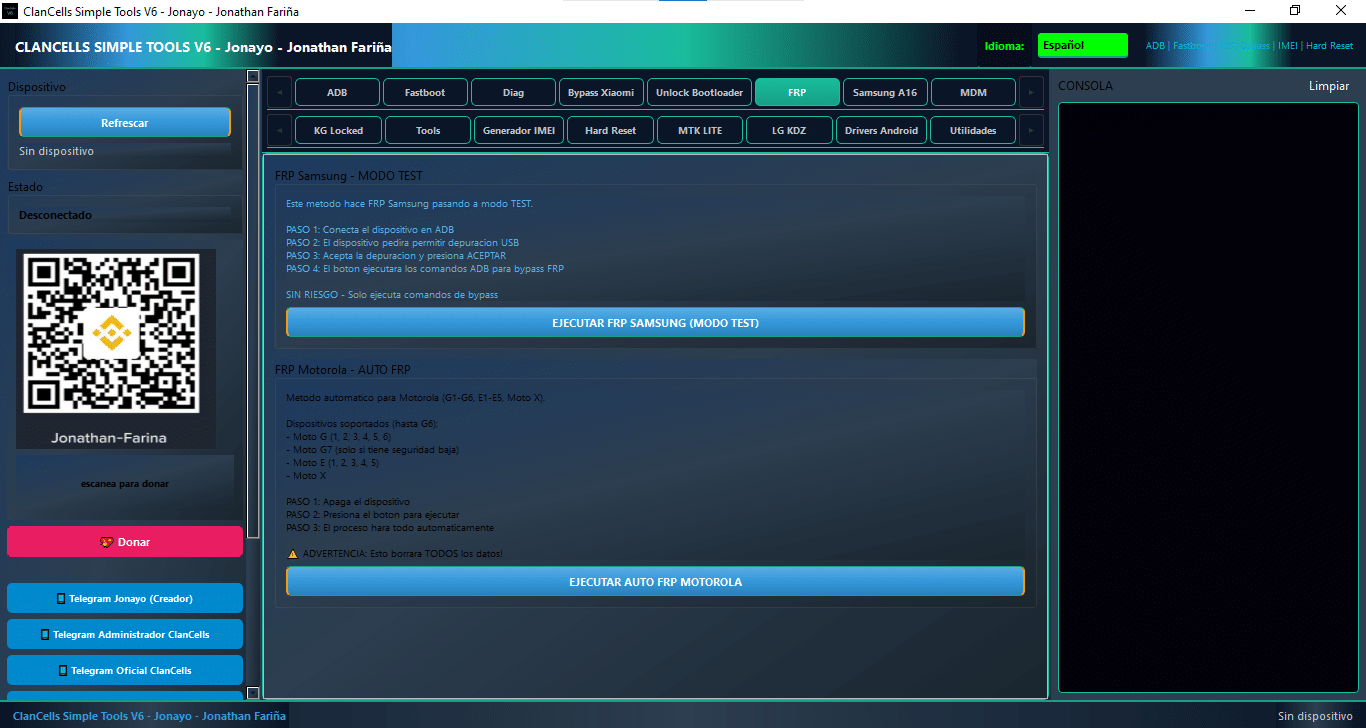
Task: Open Telegram Oficial ClanCells link
Action: [x=125, y=670]
